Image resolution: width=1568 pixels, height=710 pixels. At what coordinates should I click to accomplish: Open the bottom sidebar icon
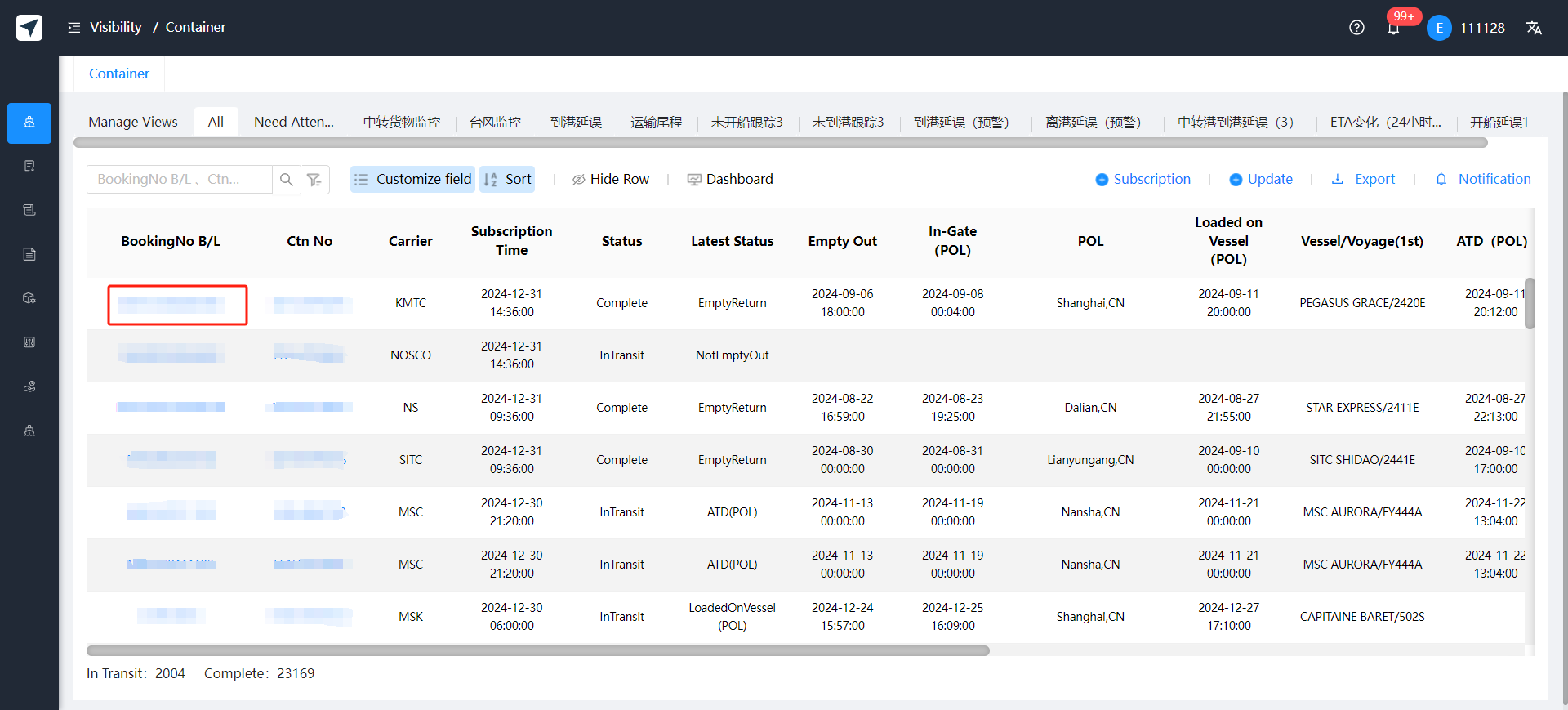click(x=29, y=431)
